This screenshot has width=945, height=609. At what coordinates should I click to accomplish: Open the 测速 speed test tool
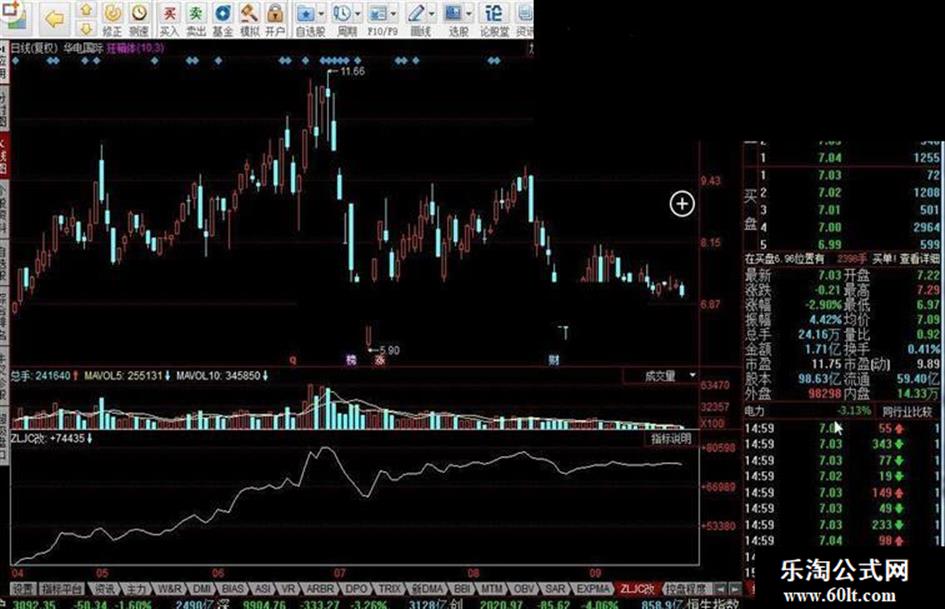click(139, 19)
